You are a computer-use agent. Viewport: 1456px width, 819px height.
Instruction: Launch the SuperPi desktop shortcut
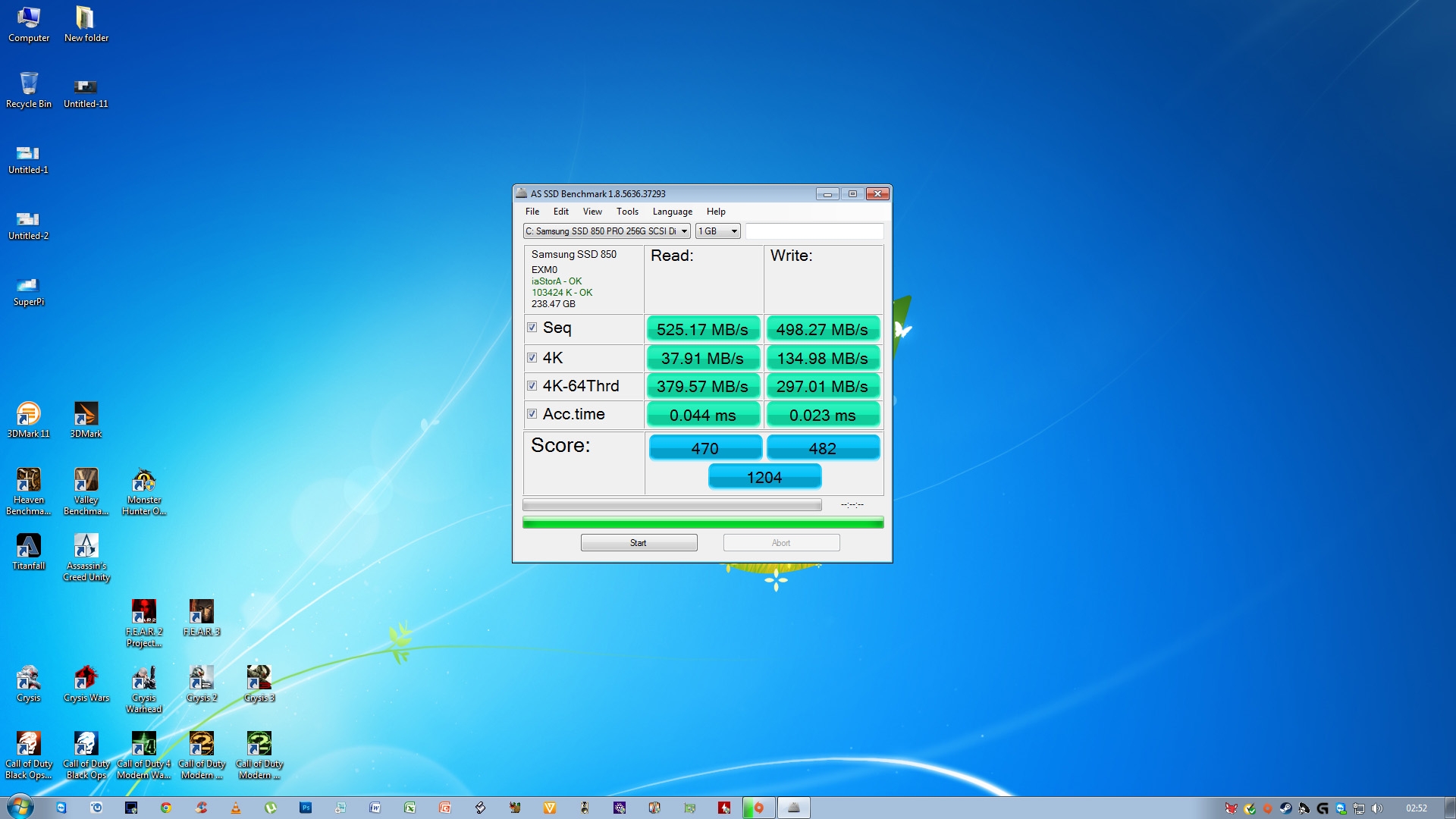point(28,290)
